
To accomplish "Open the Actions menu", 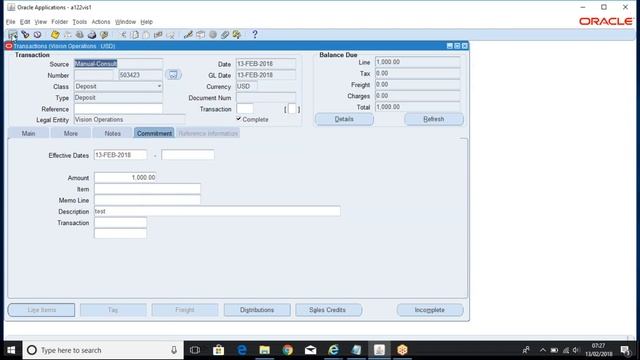I will click(101, 22).
